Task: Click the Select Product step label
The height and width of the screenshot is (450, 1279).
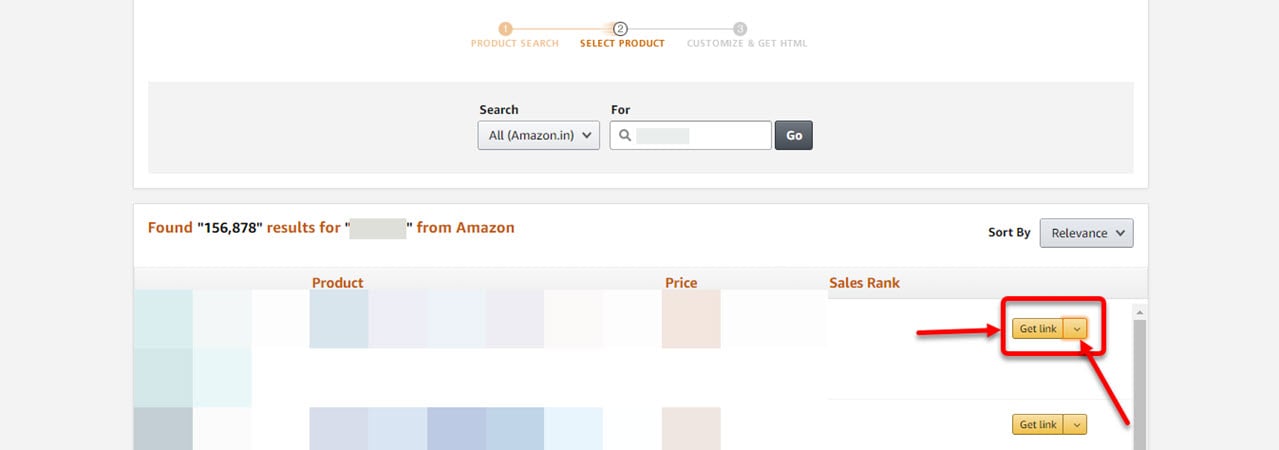Action: pyautogui.click(x=622, y=44)
